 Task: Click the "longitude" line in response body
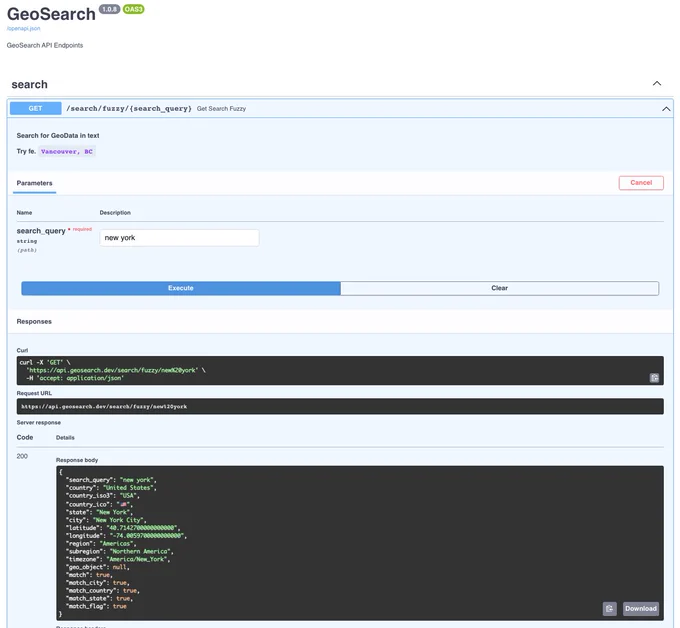click(x=126, y=536)
